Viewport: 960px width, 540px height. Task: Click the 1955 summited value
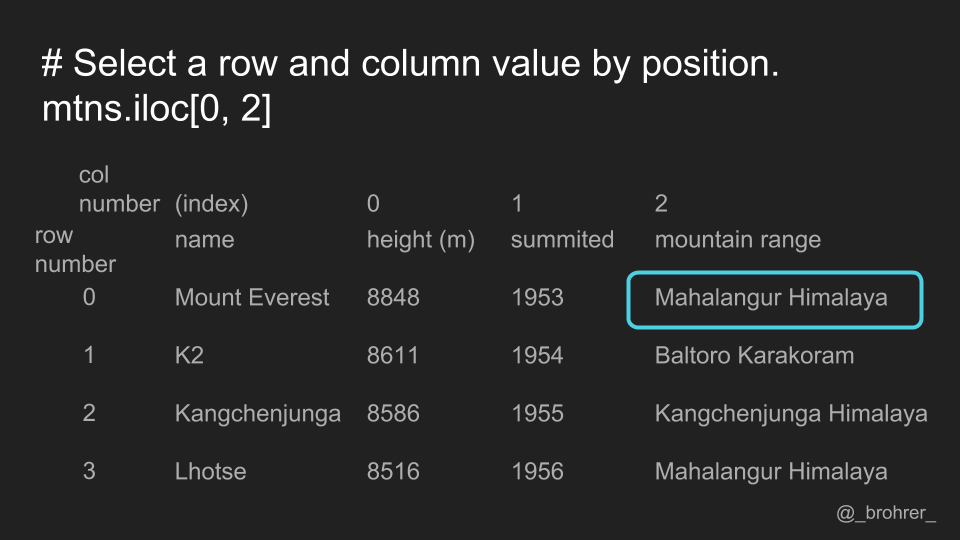538,414
